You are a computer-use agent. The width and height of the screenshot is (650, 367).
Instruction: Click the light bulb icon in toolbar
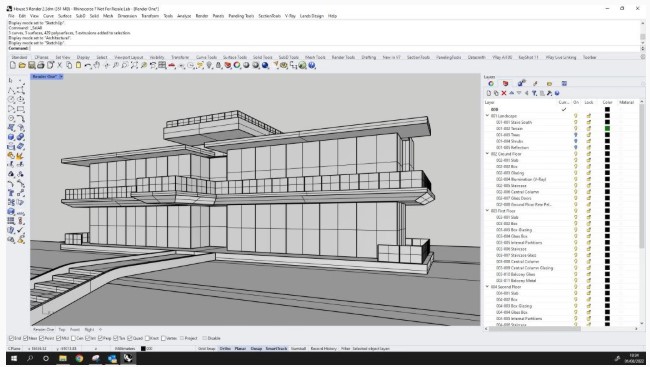[x=209, y=65]
